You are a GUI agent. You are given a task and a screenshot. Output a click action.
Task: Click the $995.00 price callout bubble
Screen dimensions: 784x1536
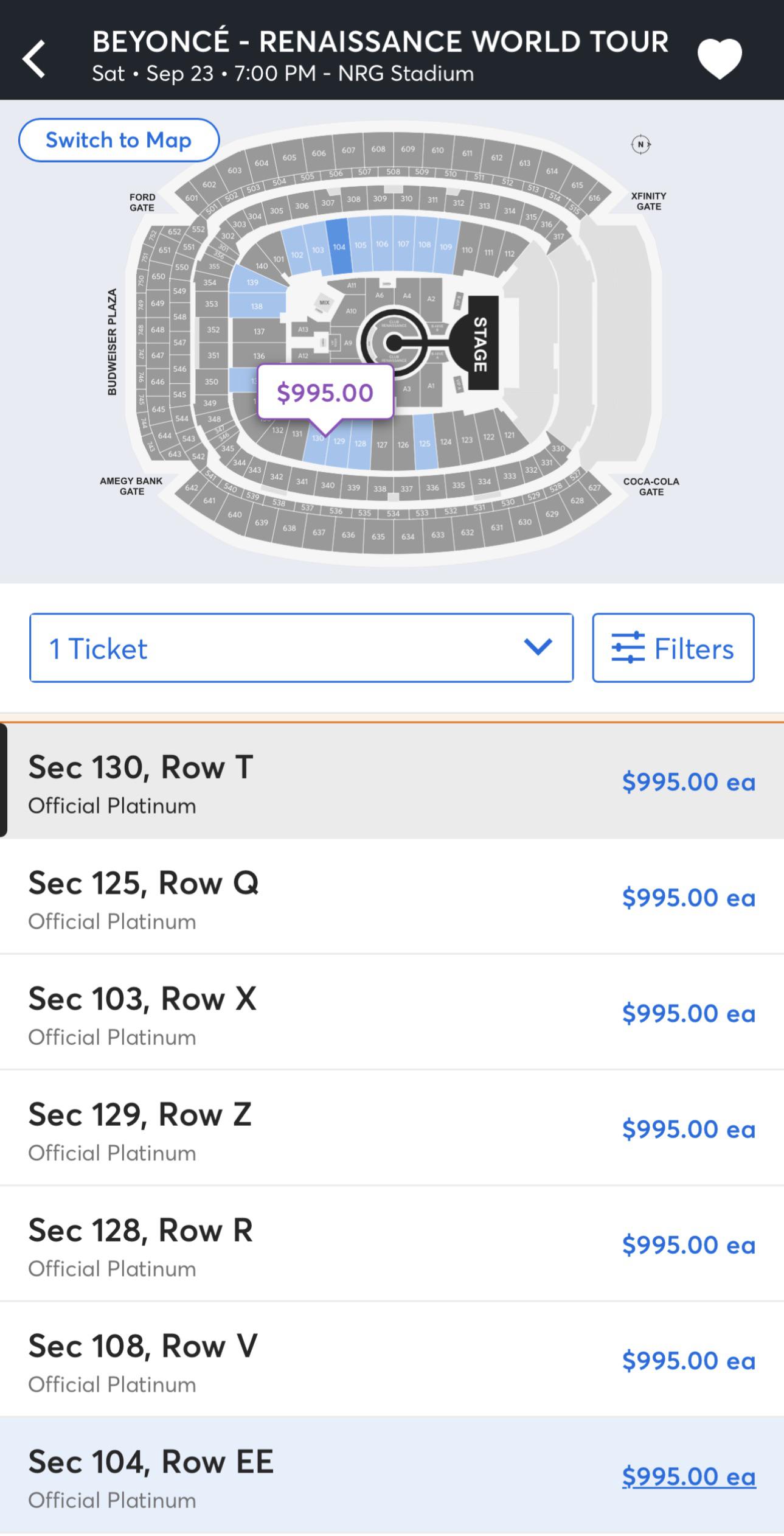point(324,393)
